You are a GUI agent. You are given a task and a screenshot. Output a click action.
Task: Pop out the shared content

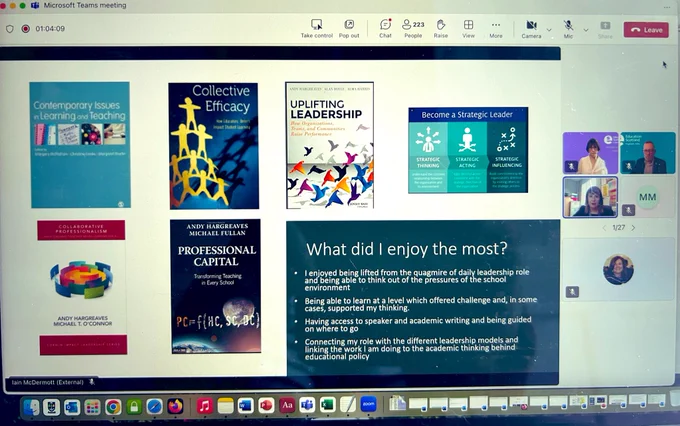349,29
